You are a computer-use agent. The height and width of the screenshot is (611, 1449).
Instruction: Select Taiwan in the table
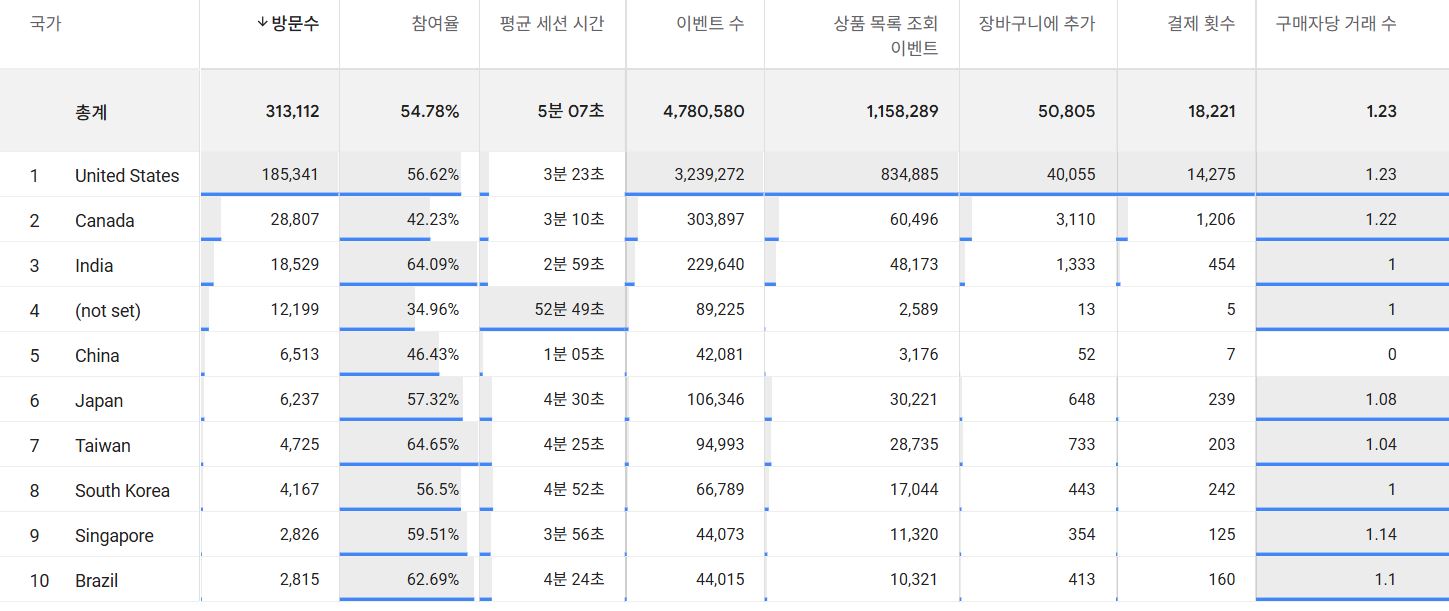tap(103, 445)
